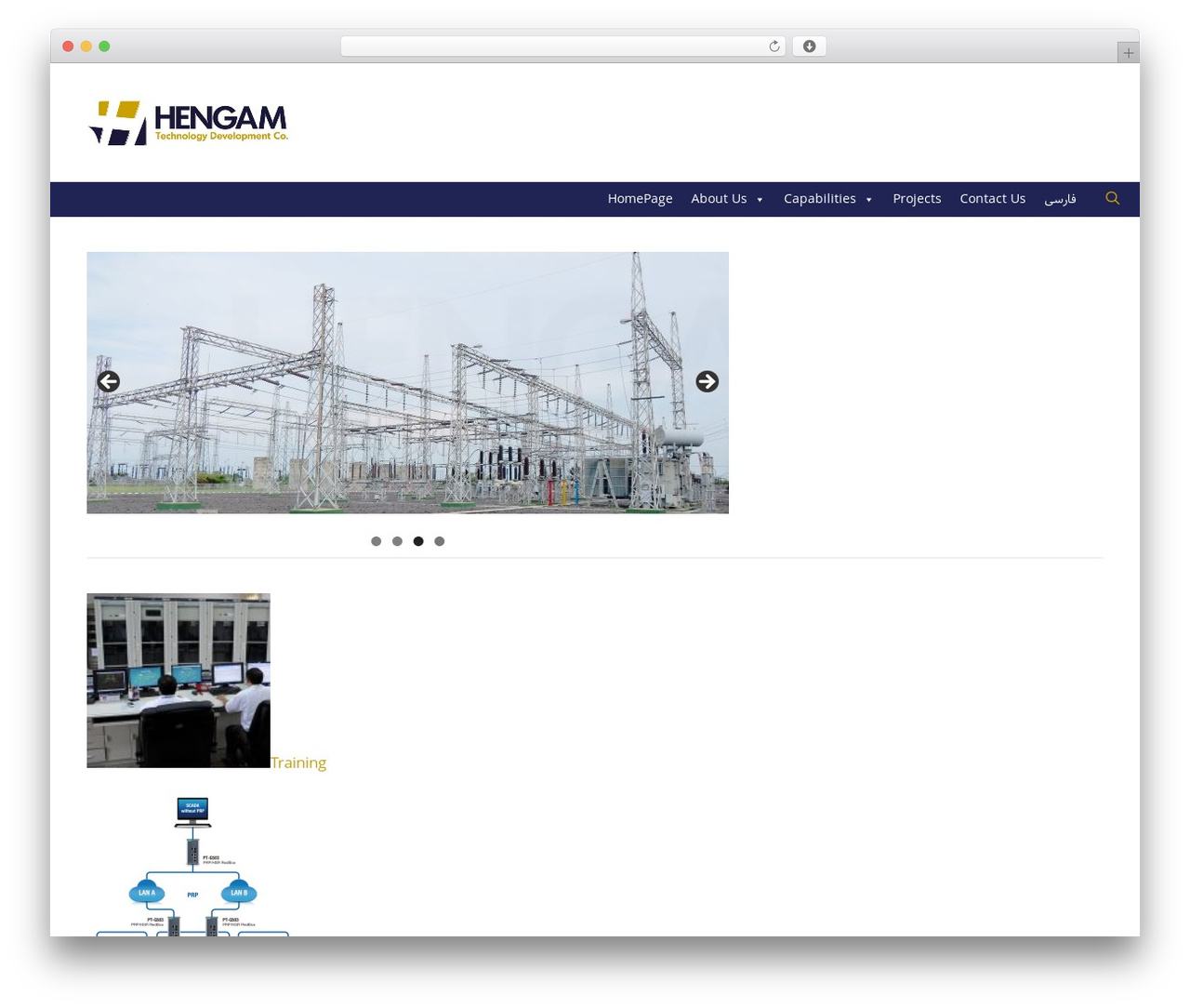Click the search magnifier icon in navbar
This screenshot has height=1008, width=1190.
coord(1112,198)
